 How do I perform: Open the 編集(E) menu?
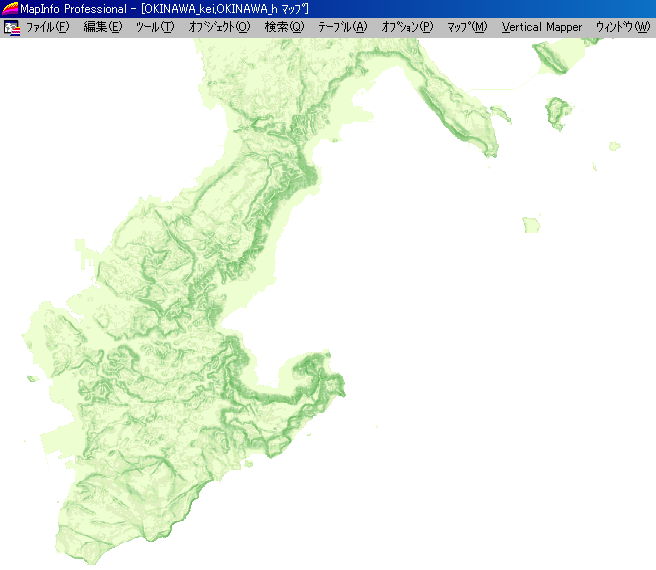[103, 27]
